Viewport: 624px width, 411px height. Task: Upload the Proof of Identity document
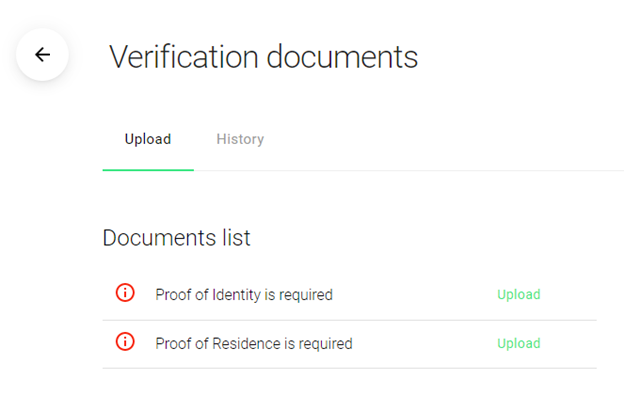click(518, 295)
